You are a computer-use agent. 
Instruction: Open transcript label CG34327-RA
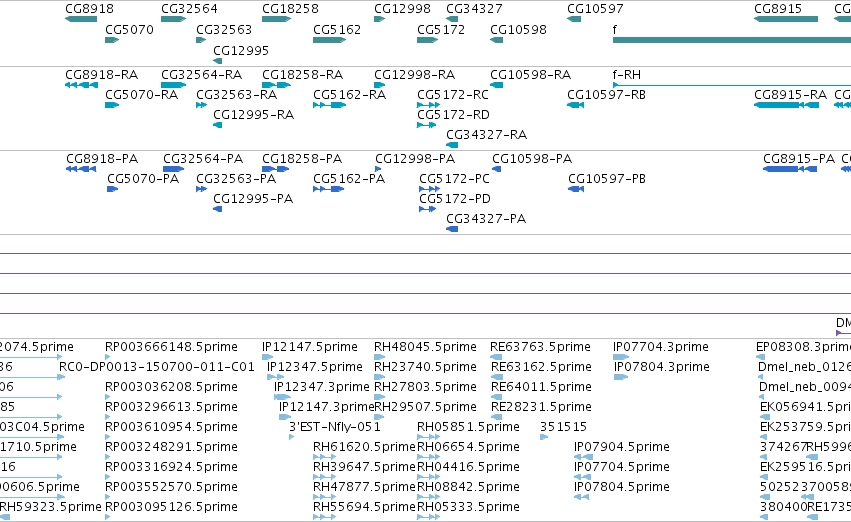pos(486,135)
